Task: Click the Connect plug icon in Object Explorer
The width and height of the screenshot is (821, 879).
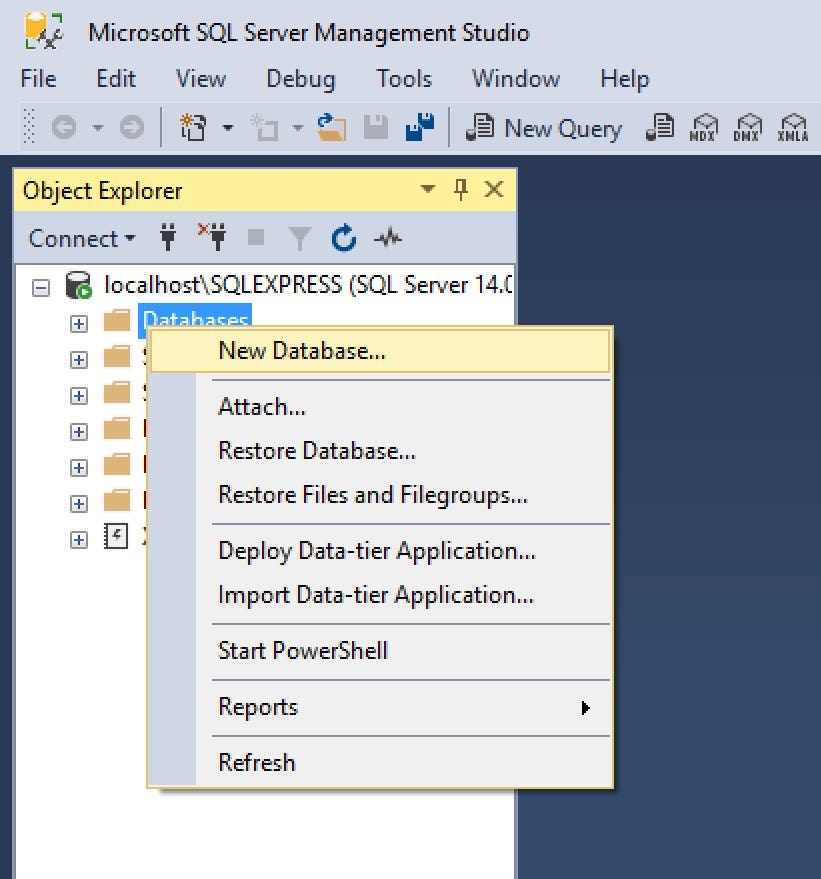Action: click(167, 238)
